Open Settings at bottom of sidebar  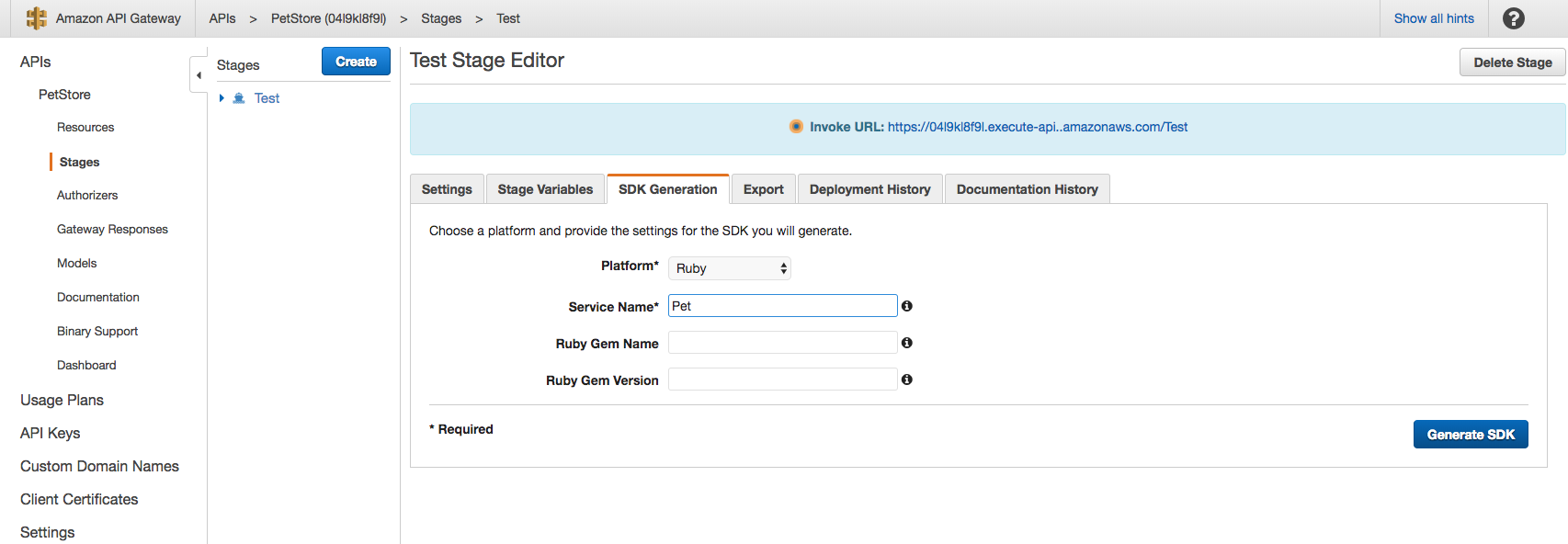tap(47, 532)
